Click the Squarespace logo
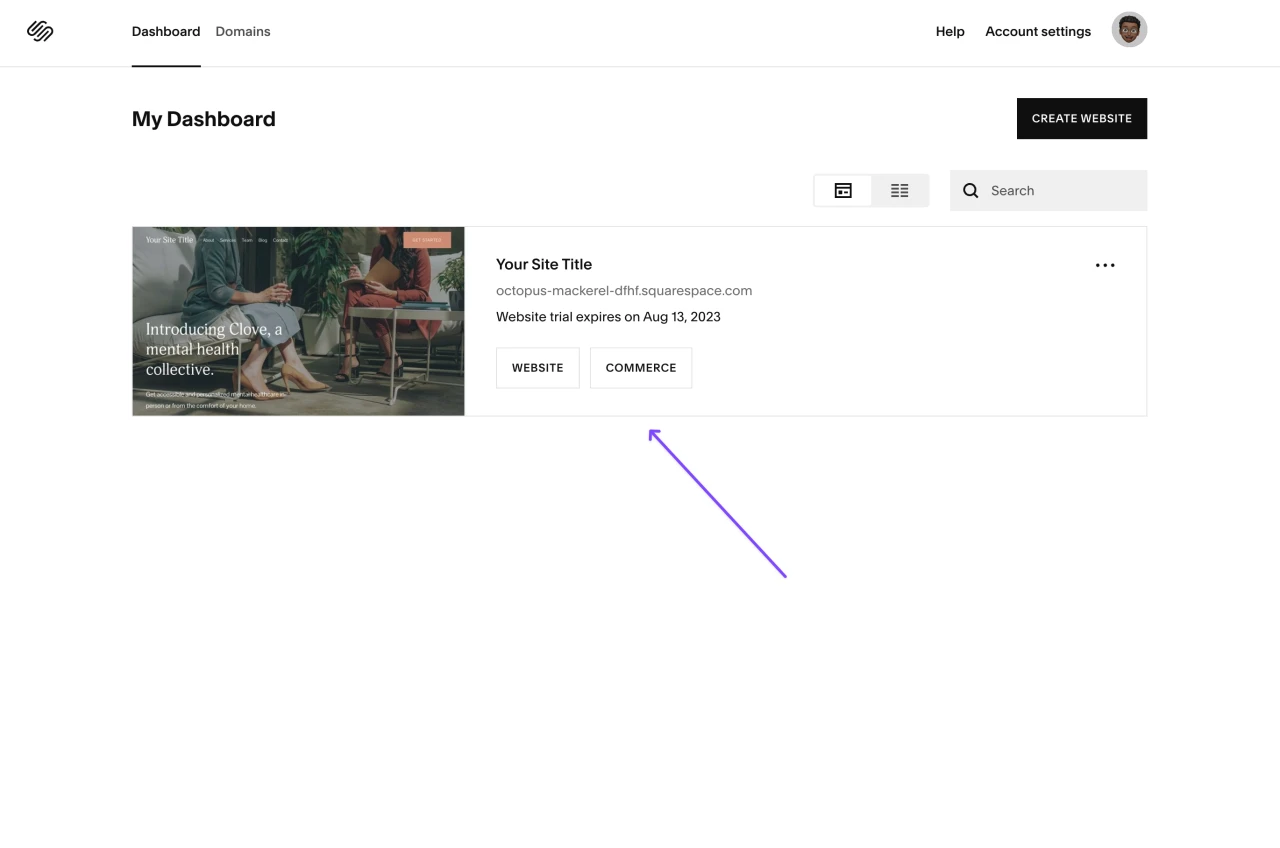Image resolution: width=1280 pixels, height=848 pixels. pyautogui.click(x=40, y=32)
